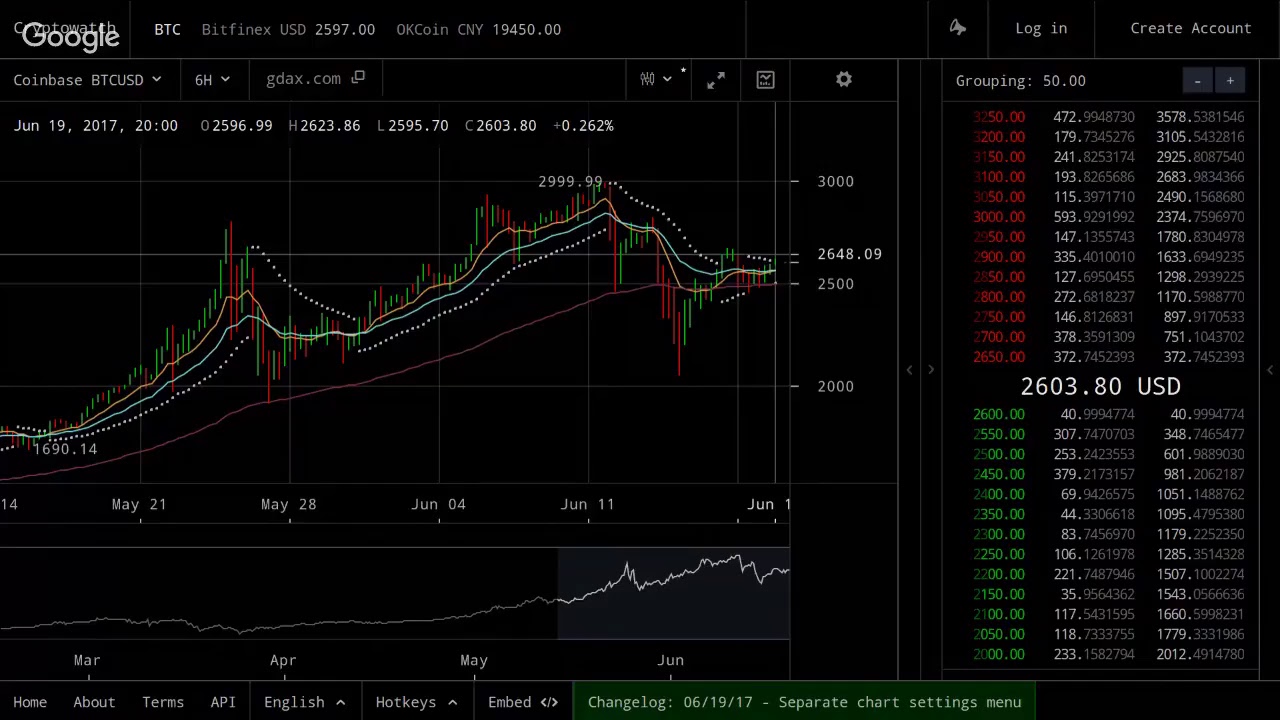This screenshot has height=720, width=1280.
Task: Open the chart settings gear
Action: click(844, 80)
